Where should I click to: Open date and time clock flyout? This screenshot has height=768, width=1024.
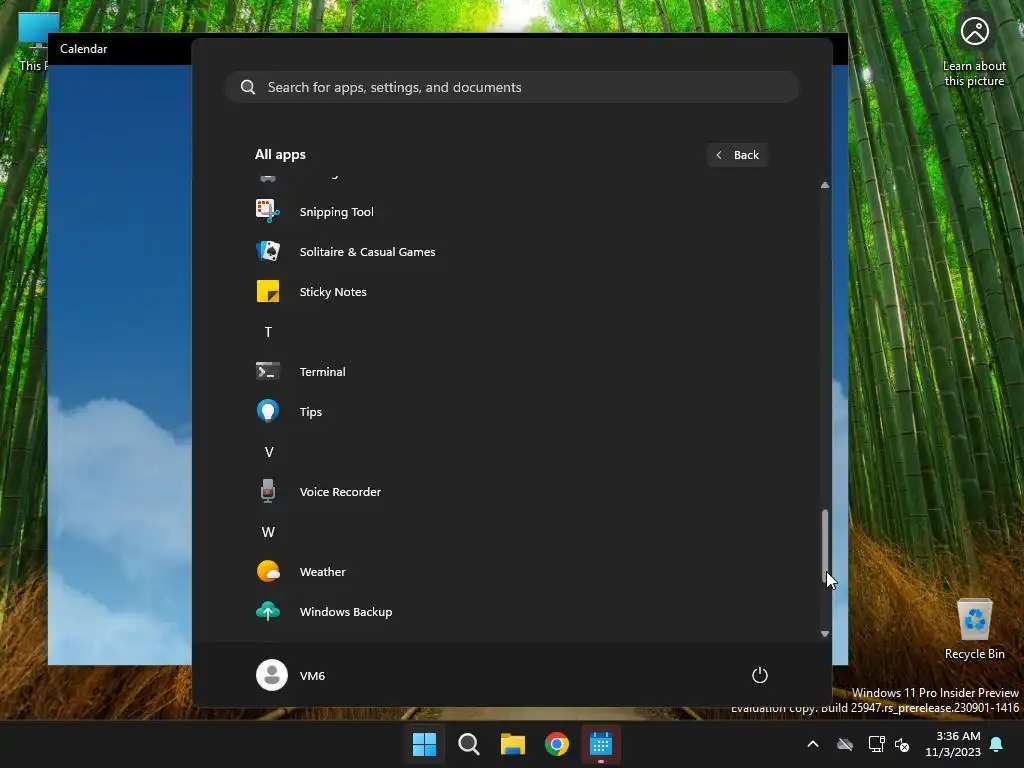(x=953, y=744)
